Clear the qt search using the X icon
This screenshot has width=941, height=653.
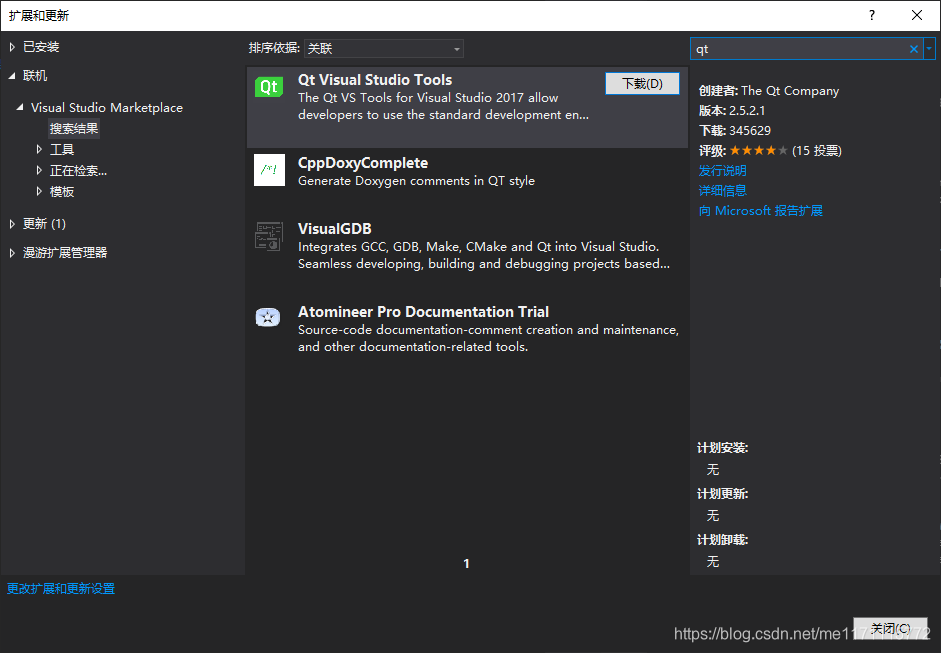click(913, 48)
